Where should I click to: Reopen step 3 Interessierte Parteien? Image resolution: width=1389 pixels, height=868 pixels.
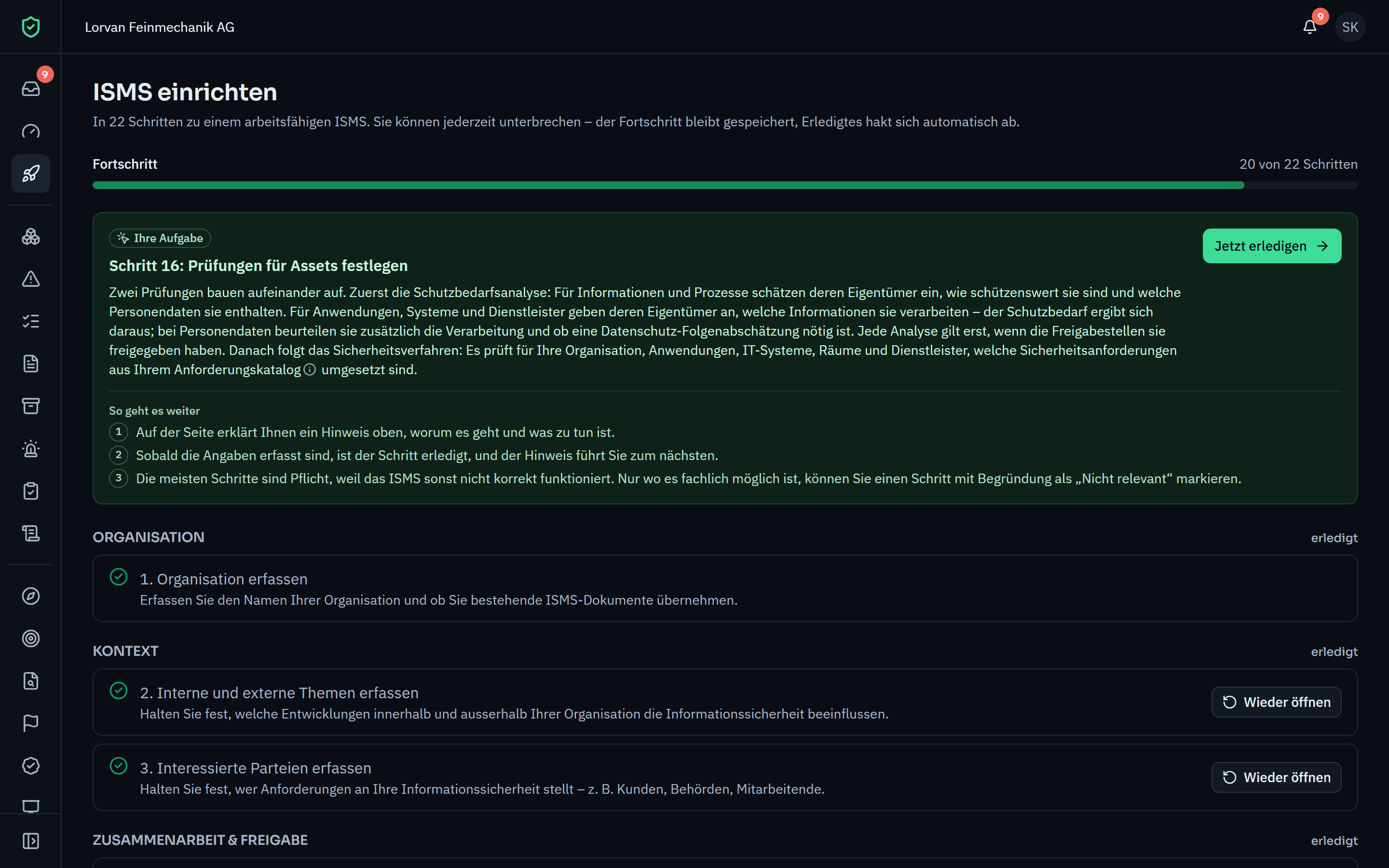point(1277,777)
